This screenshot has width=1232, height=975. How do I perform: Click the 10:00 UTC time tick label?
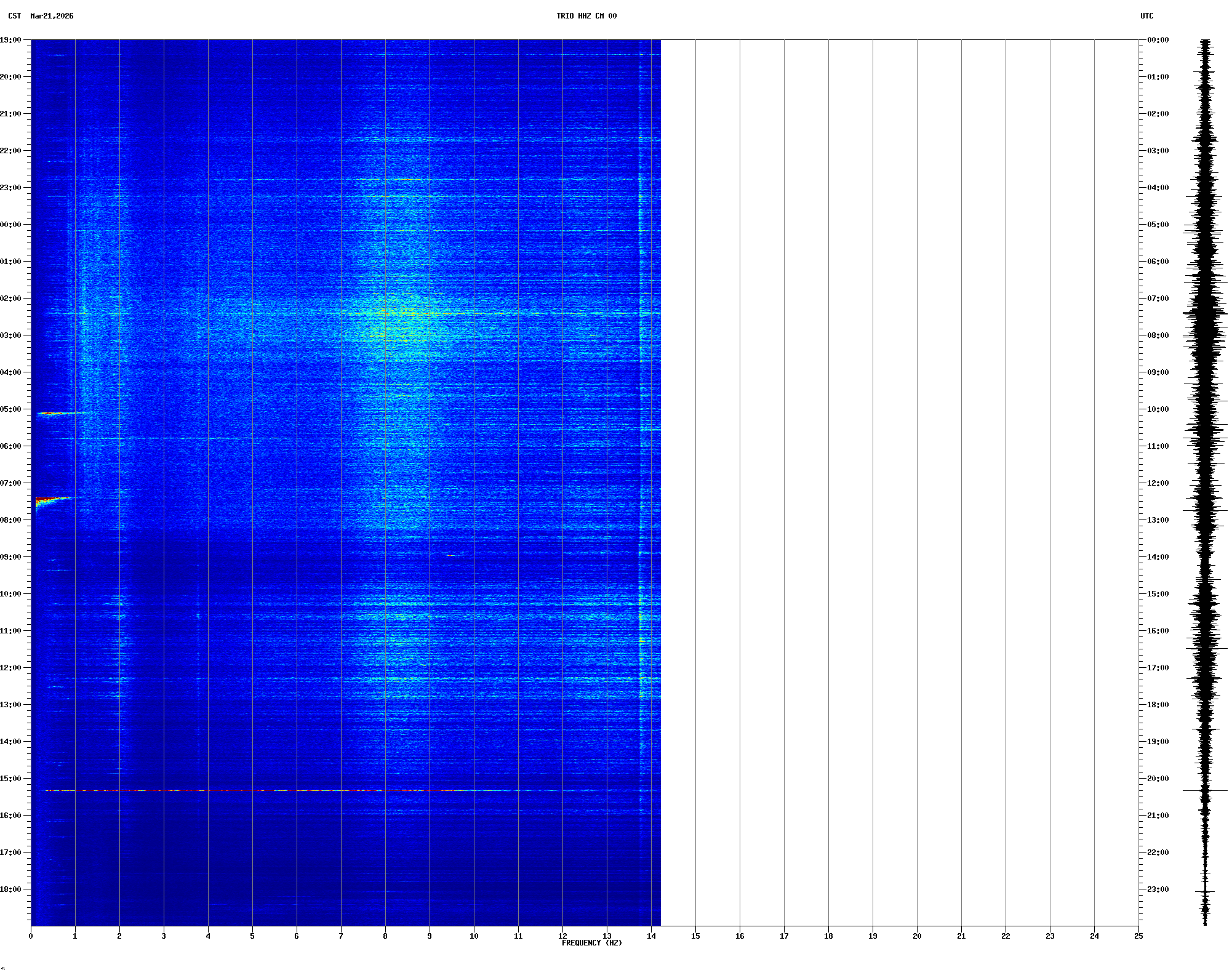click(1158, 409)
